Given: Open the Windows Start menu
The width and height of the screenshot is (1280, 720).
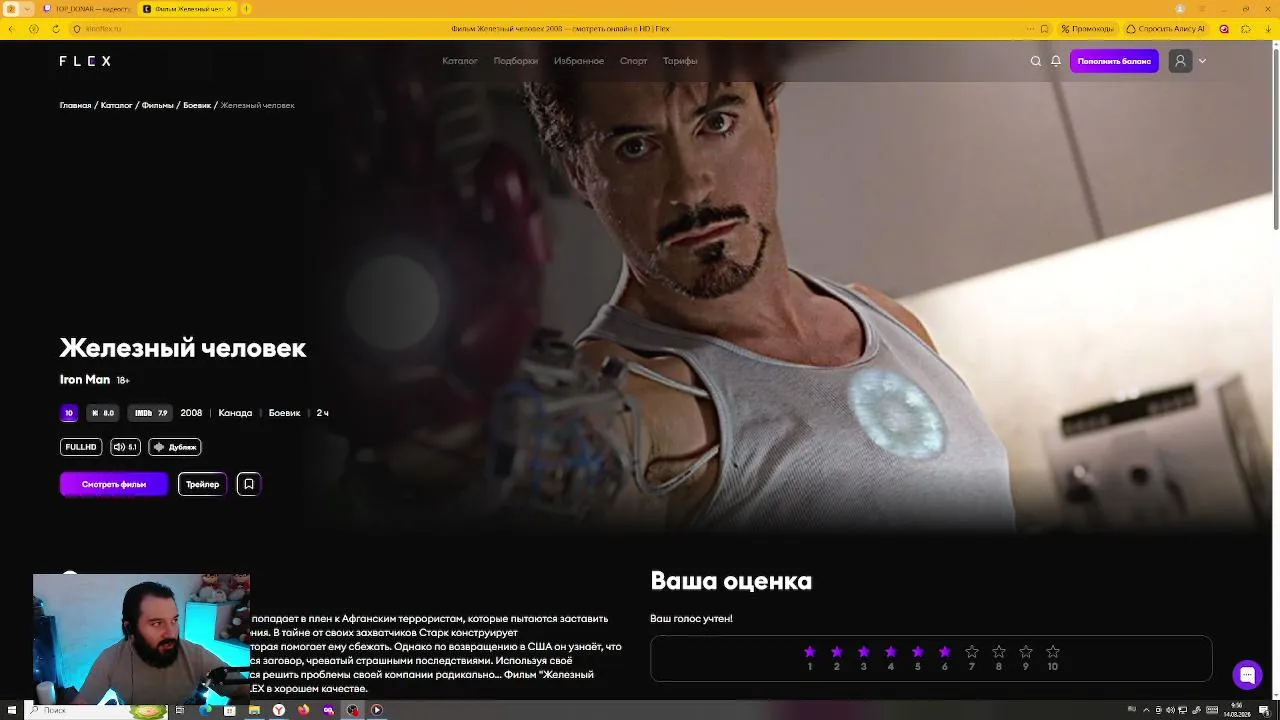Looking at the screenshot, I should (11, 710).
